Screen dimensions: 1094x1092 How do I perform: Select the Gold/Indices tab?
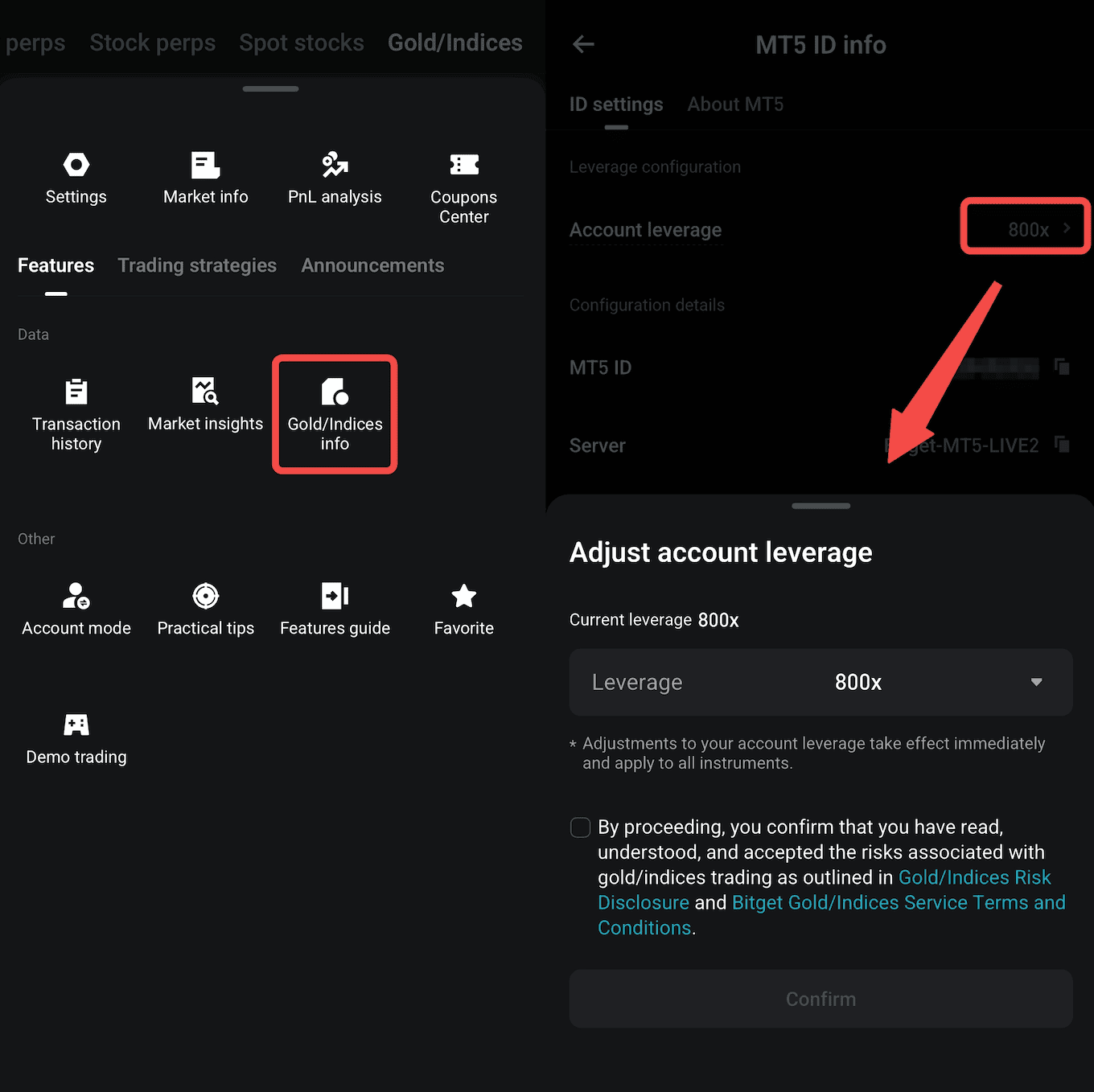[455, 43]
